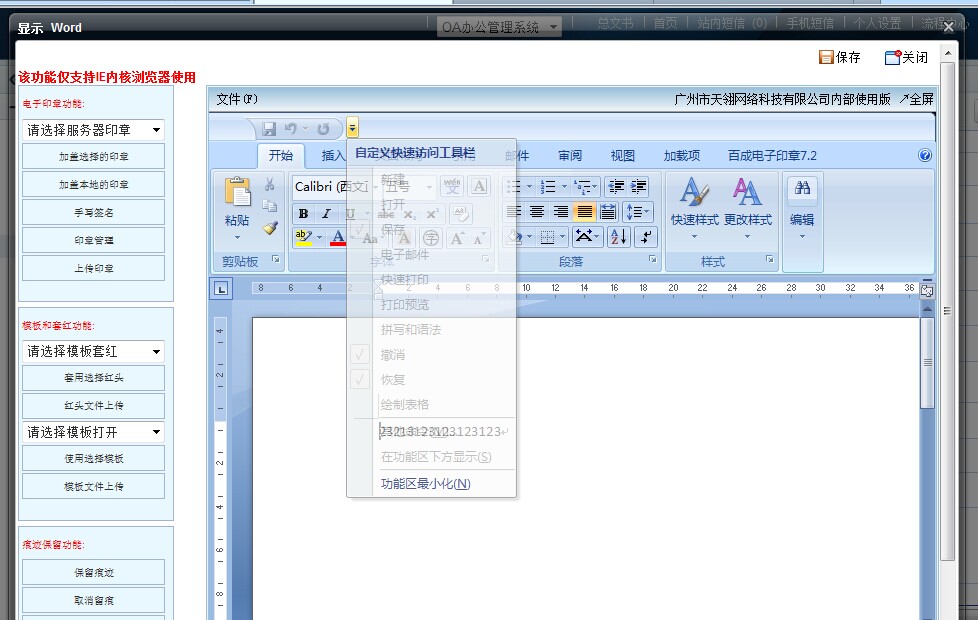Expand the Paste (粘贴) options arrow
Image resolution: width=978 pixels, height=620 pixels.
(237, 238)
